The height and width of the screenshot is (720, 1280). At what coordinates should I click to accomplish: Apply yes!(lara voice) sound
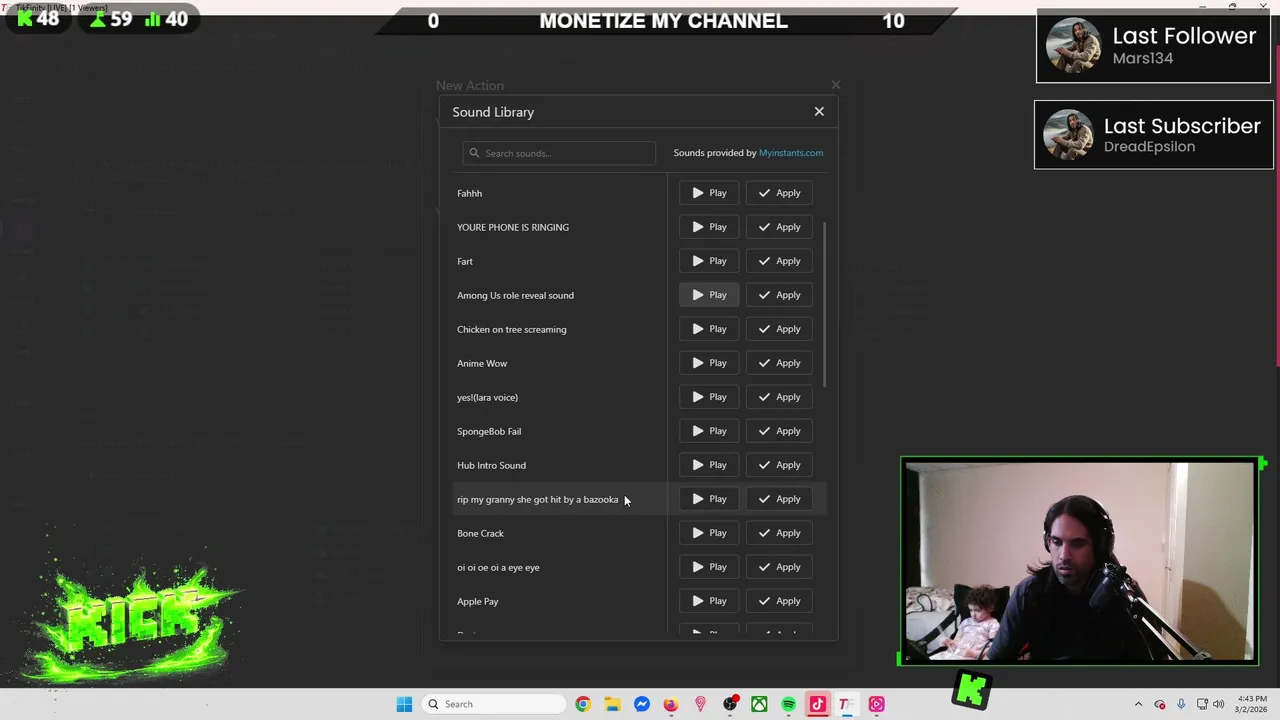click(x=779, y=397)
